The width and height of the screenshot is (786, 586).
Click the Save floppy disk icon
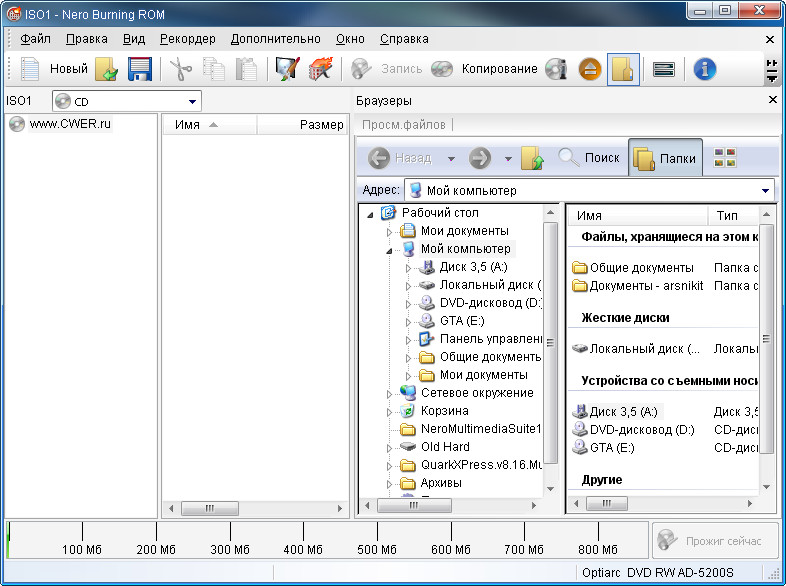[139, 69]
